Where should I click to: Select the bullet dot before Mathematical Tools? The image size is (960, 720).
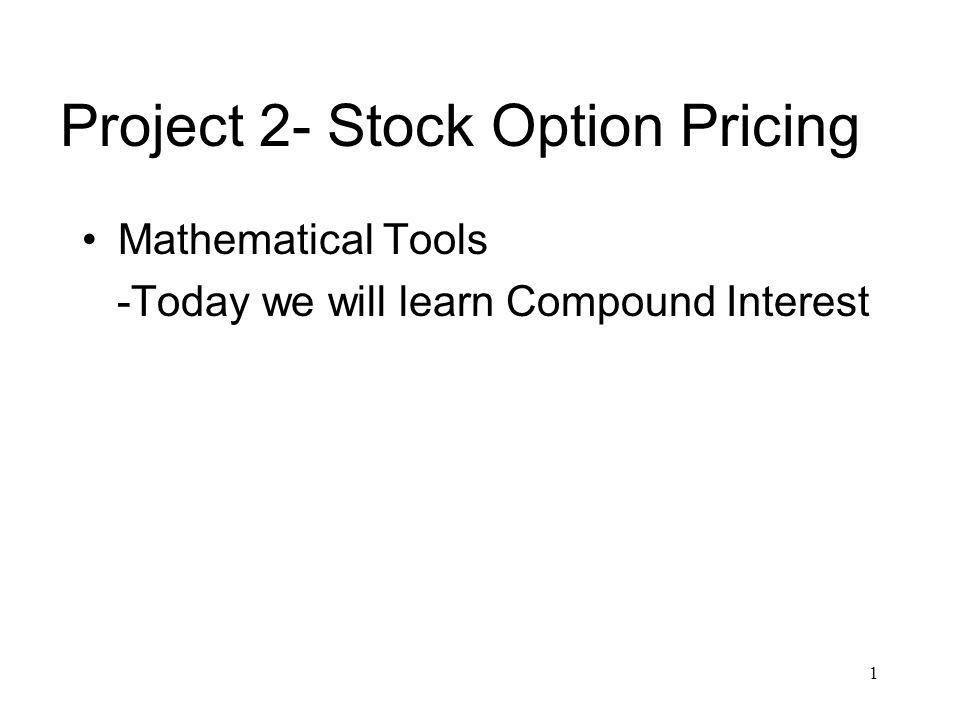click(x=89, y=239)
